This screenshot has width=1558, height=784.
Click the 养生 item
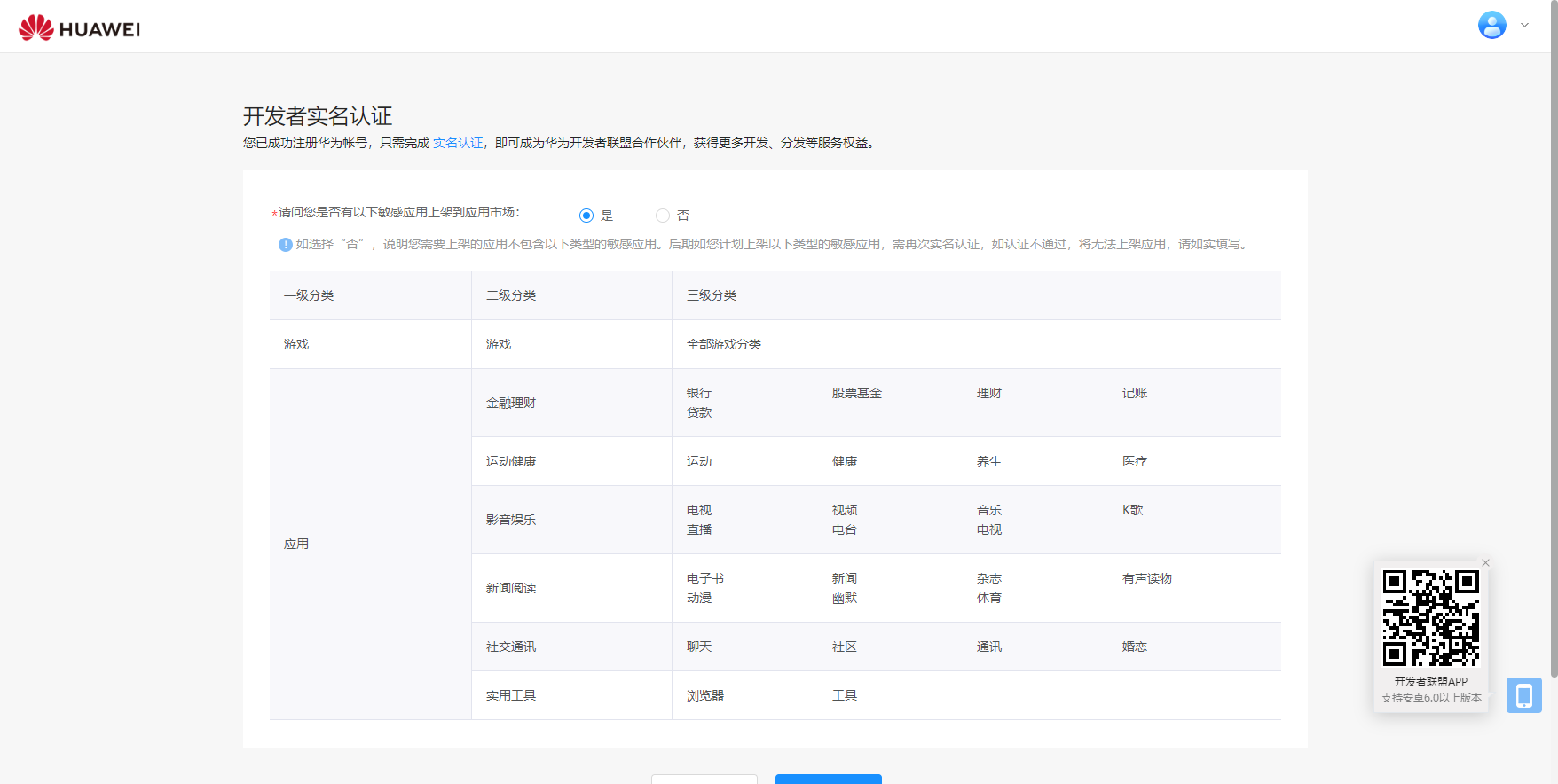989,461
